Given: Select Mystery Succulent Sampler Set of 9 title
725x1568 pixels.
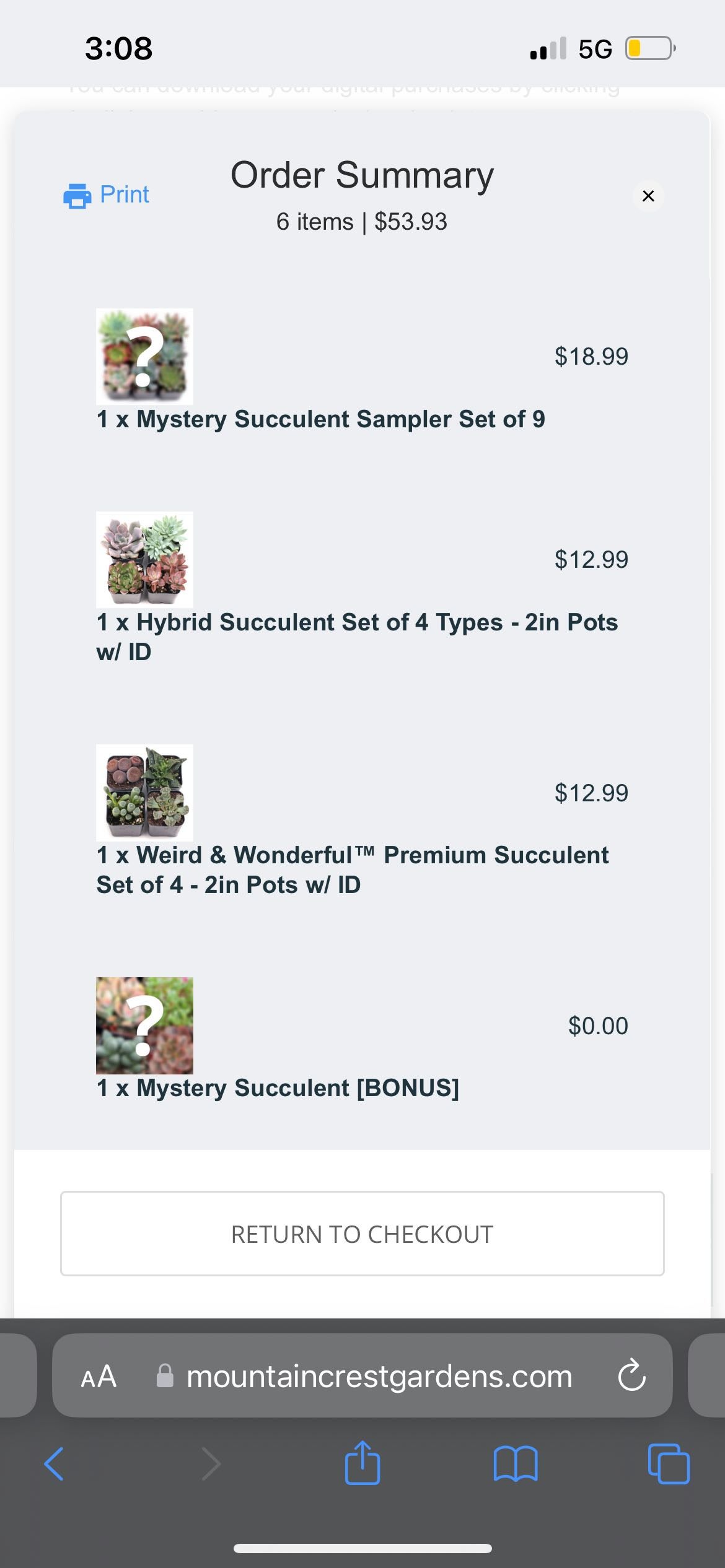Looking at the screenshot, I should click(321, 419).
